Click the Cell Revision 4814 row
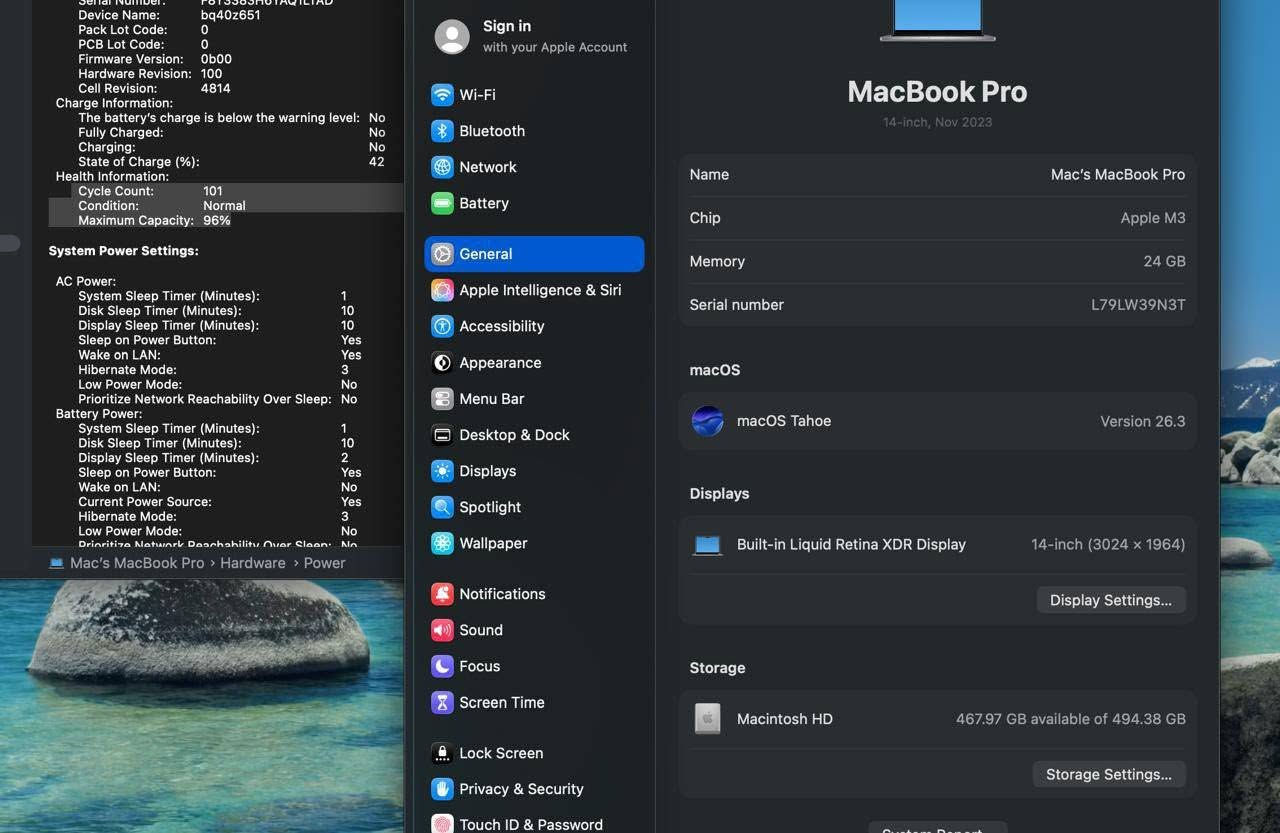Viewport: 1280px width, 833px height. coord(154,88)
